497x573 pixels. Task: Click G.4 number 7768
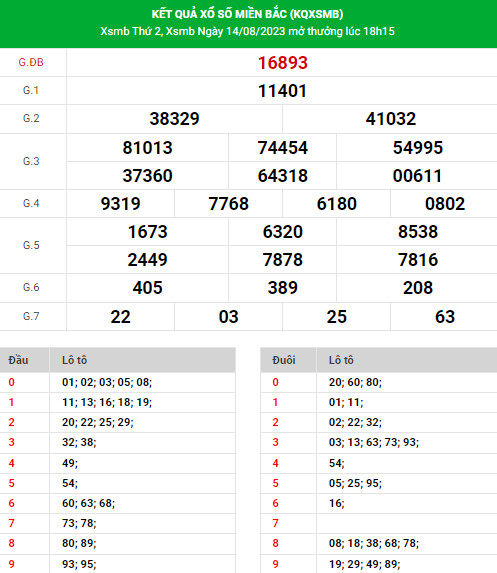[228, 204]
